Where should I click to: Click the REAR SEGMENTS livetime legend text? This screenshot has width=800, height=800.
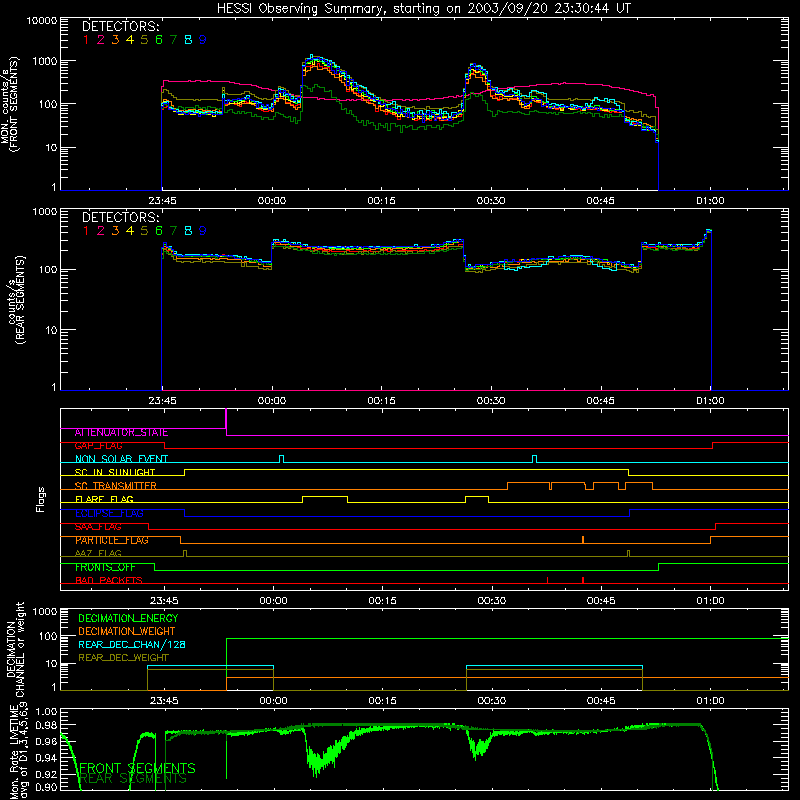coord(134,778)
